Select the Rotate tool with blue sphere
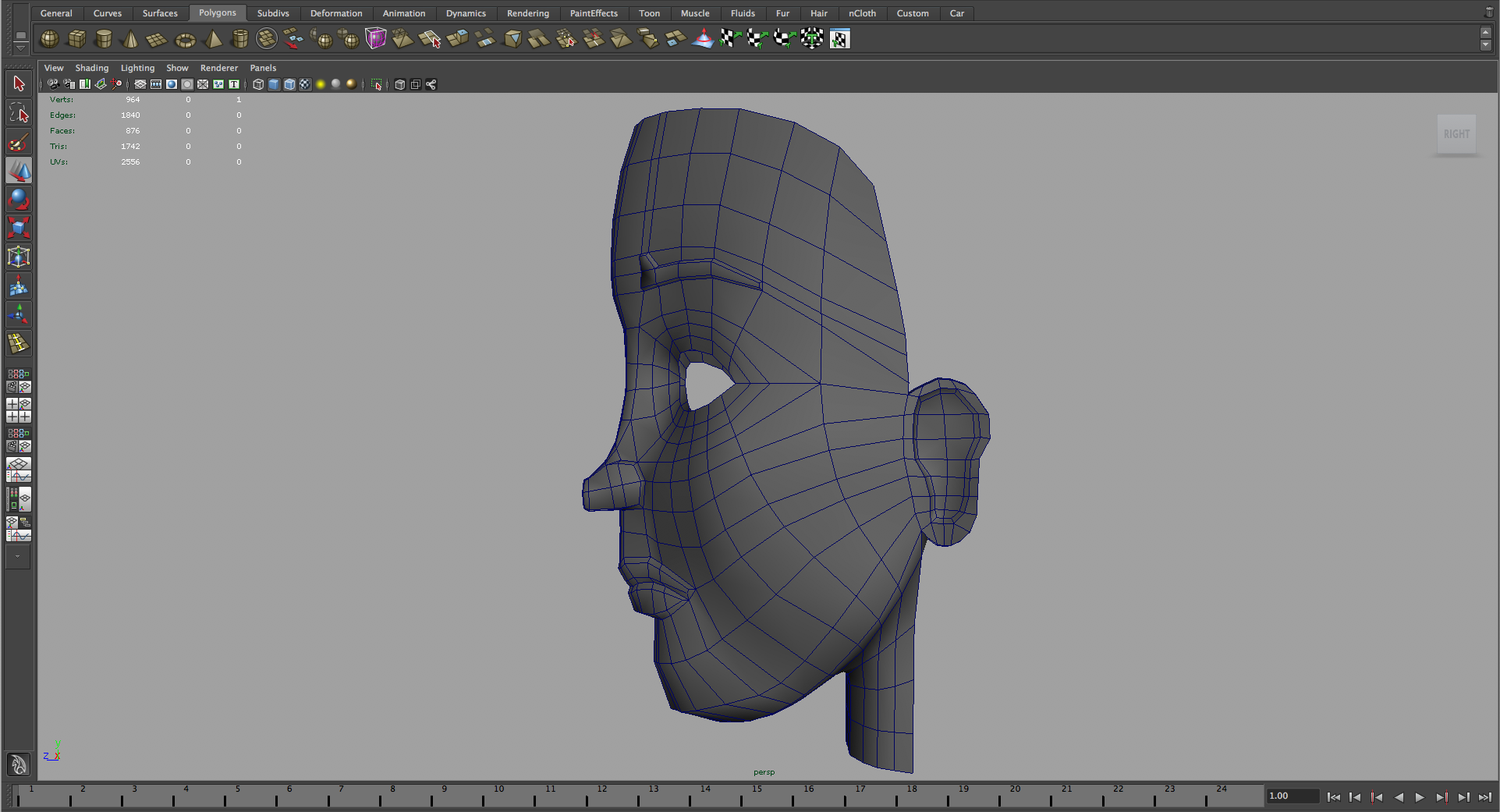This screenshot has height=812, width=1500. click(x=19, y=200)
